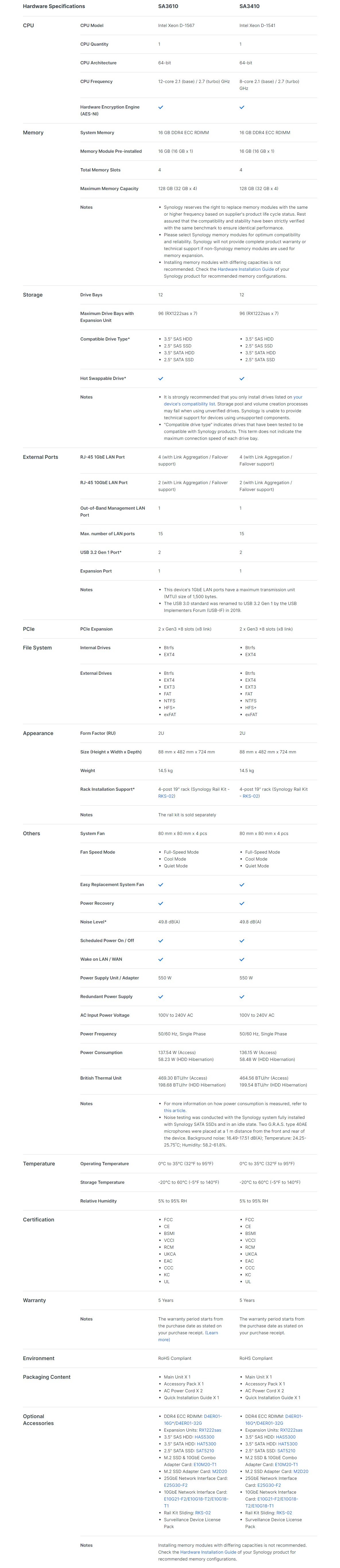
Task: Click the Wake on LAN / WAN checkmark for SA3410
Action: [x=242, y=959]
